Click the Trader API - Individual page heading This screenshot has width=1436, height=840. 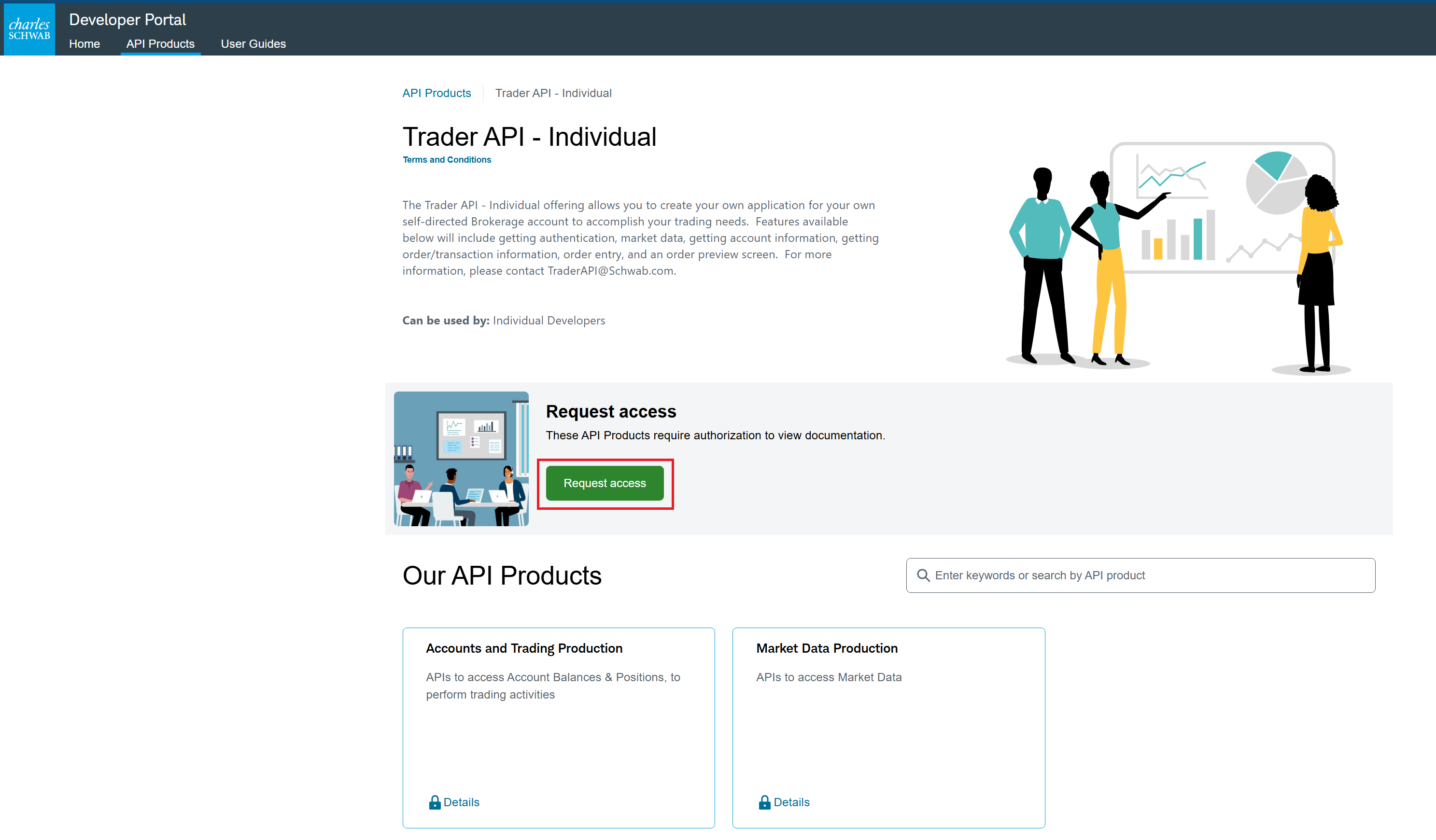click(x=530, y=137)
